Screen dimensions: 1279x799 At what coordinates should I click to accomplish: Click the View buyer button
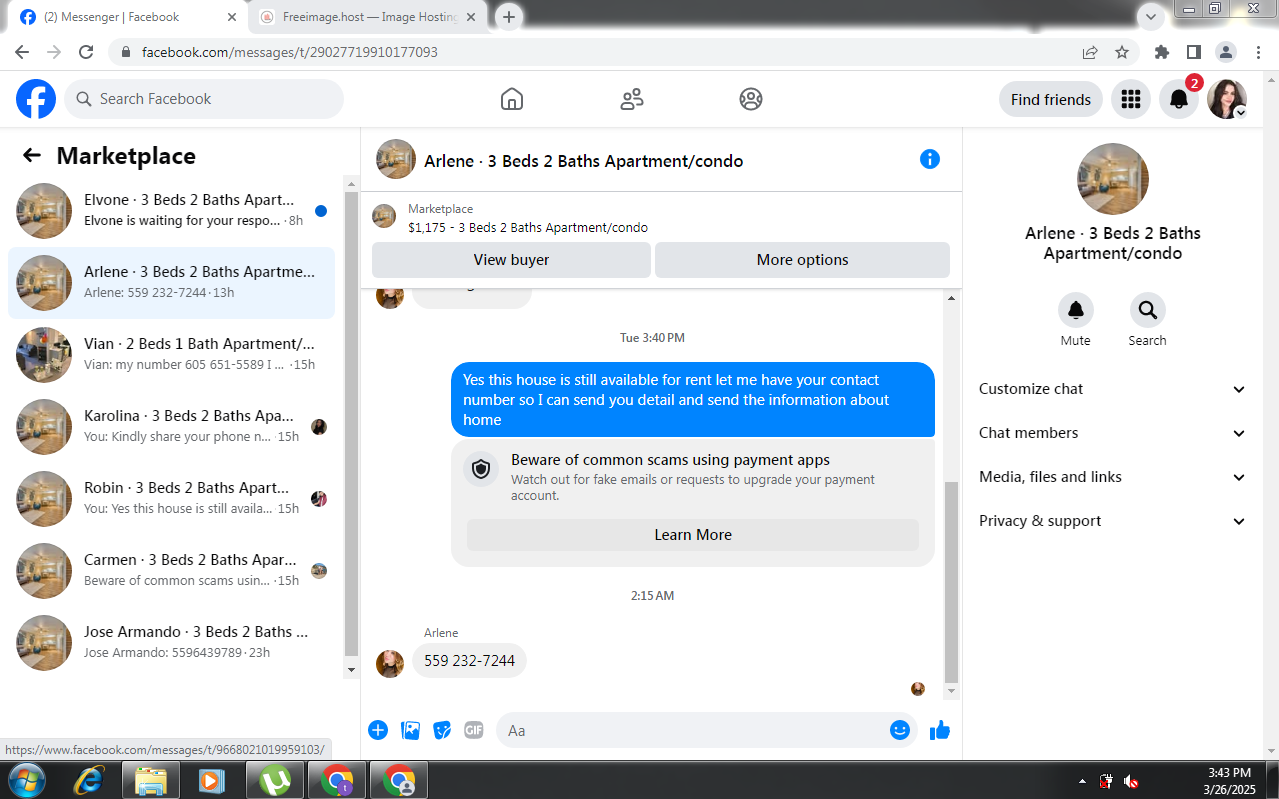(x=511, y=260)
